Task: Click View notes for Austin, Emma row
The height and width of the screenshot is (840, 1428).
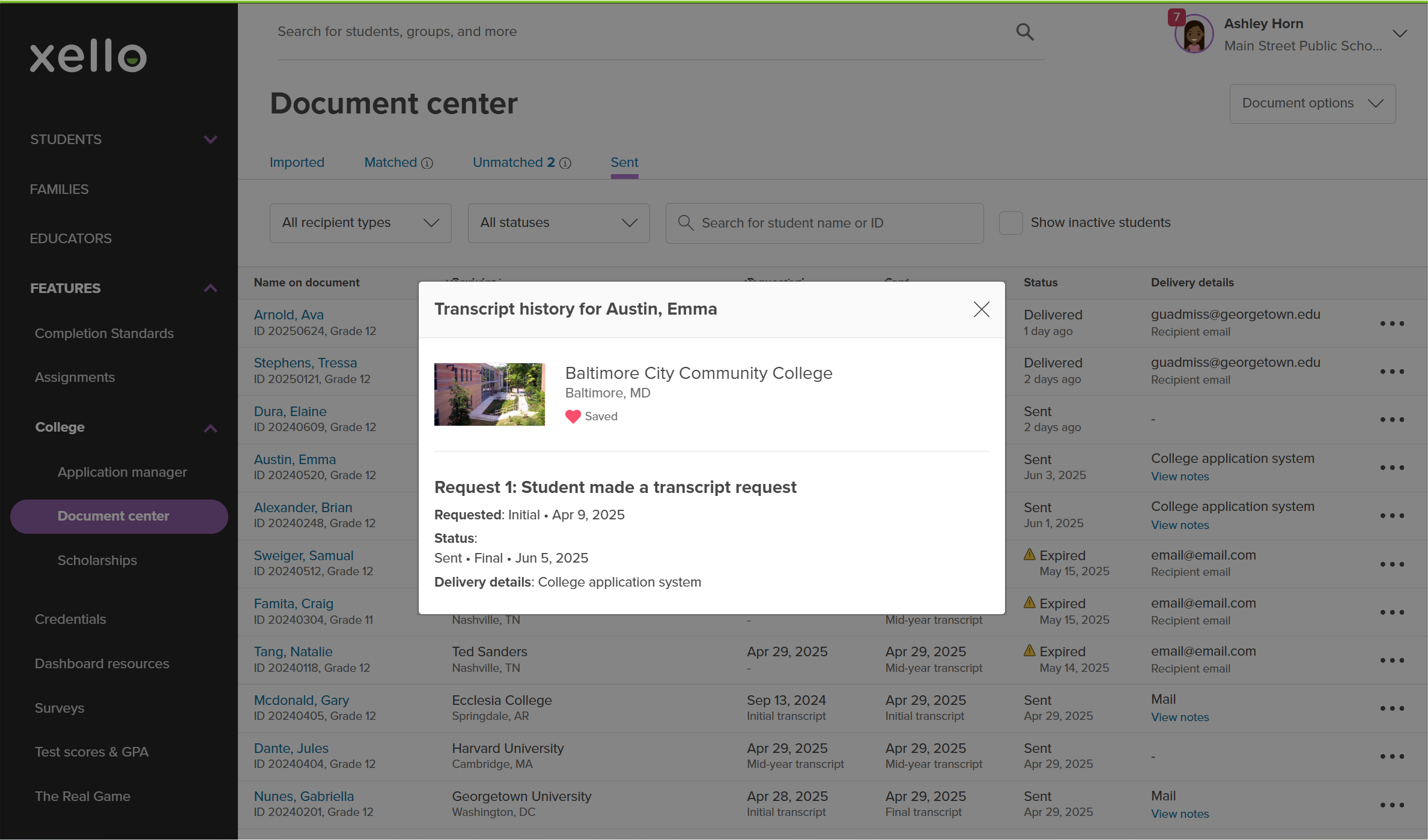Action: (1179, 476)
